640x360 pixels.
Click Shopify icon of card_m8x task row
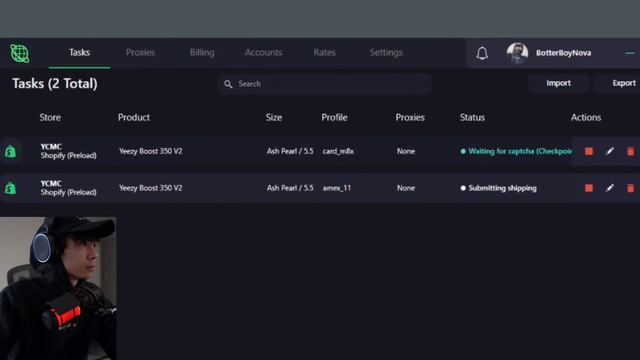pyautogui.click(x=10, y=151)
